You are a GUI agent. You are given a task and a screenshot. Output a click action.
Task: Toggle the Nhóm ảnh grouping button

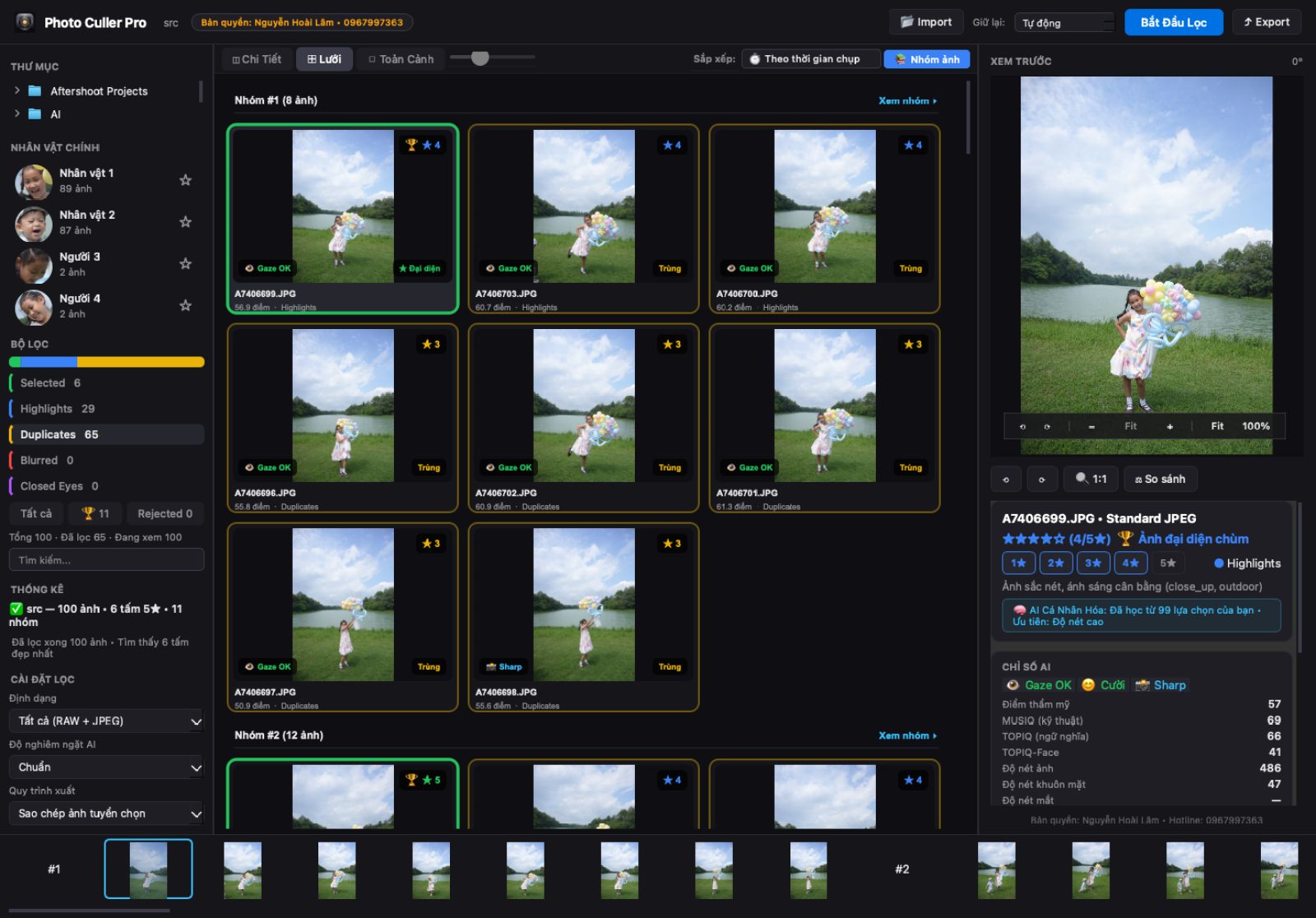[927, 59]
